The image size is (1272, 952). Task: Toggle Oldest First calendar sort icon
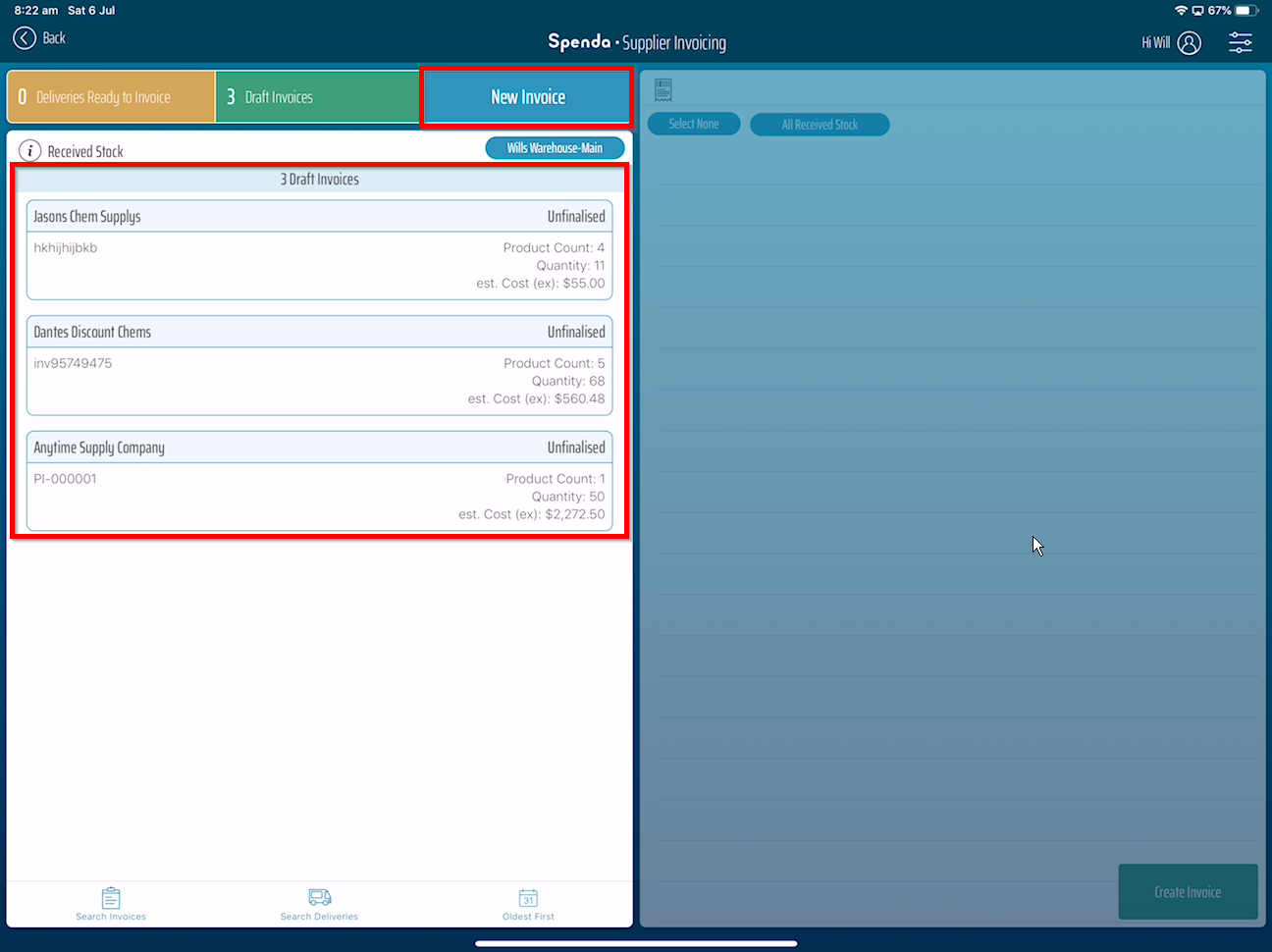click(528, 898)
